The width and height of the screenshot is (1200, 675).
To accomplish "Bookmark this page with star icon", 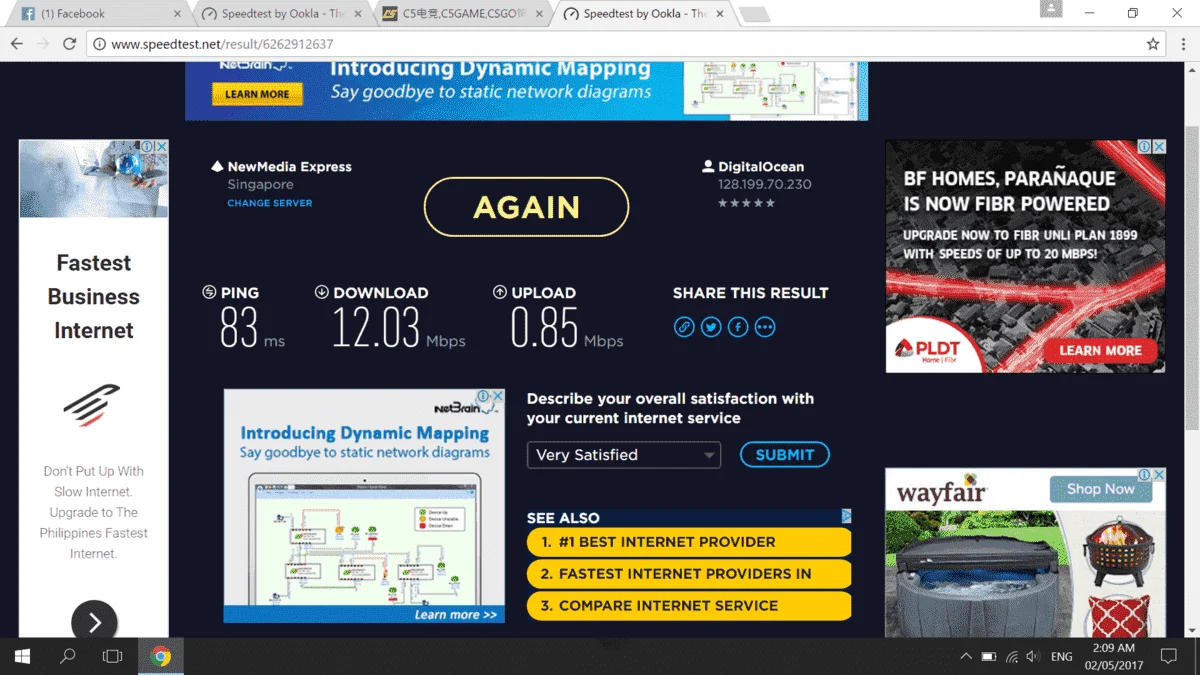I will (1153, 44).
